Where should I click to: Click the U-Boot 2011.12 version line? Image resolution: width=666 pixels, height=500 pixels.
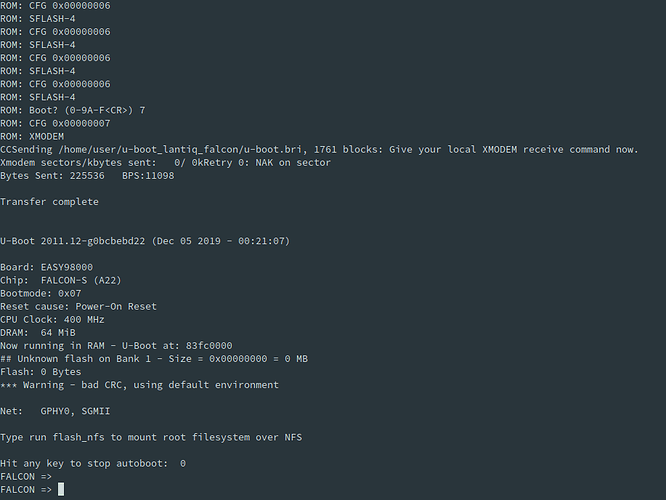(145, 241)
